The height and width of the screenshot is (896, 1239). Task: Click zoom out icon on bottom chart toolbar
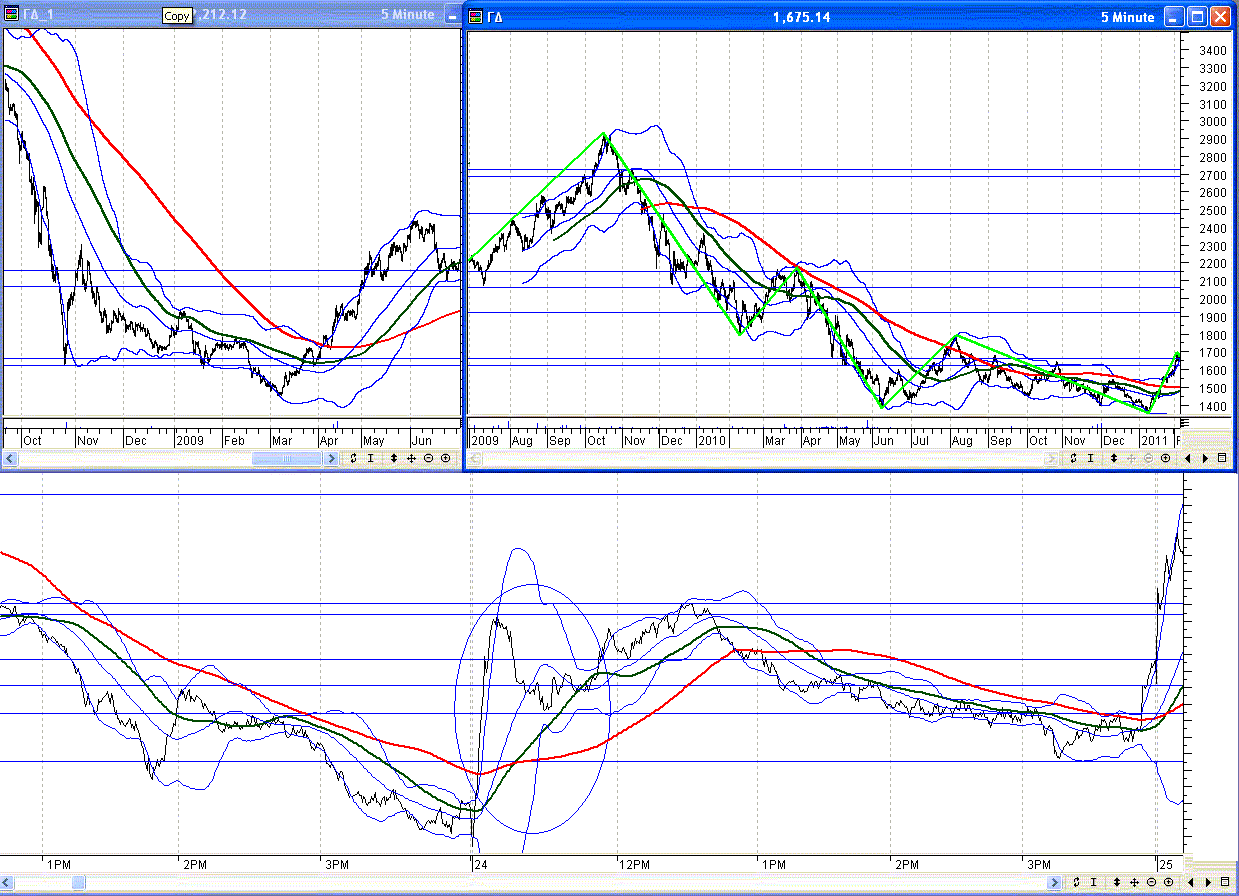point(1151,882)
